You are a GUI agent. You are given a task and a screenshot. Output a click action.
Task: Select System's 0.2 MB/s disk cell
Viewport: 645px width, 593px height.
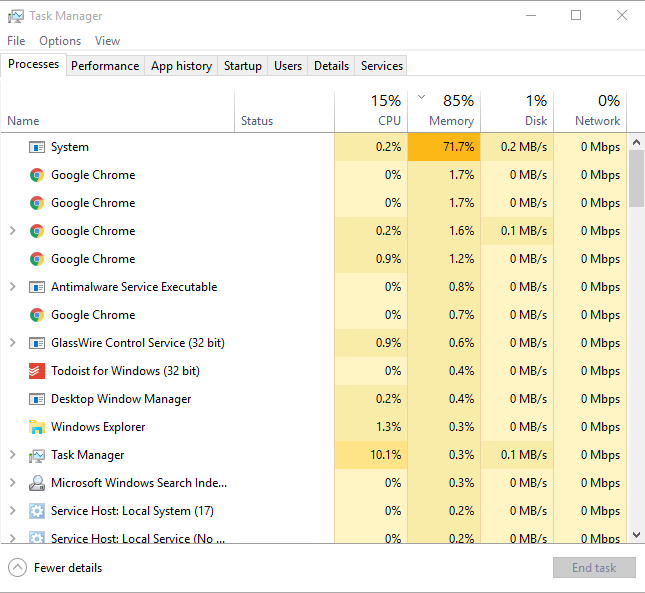[517, 147]
